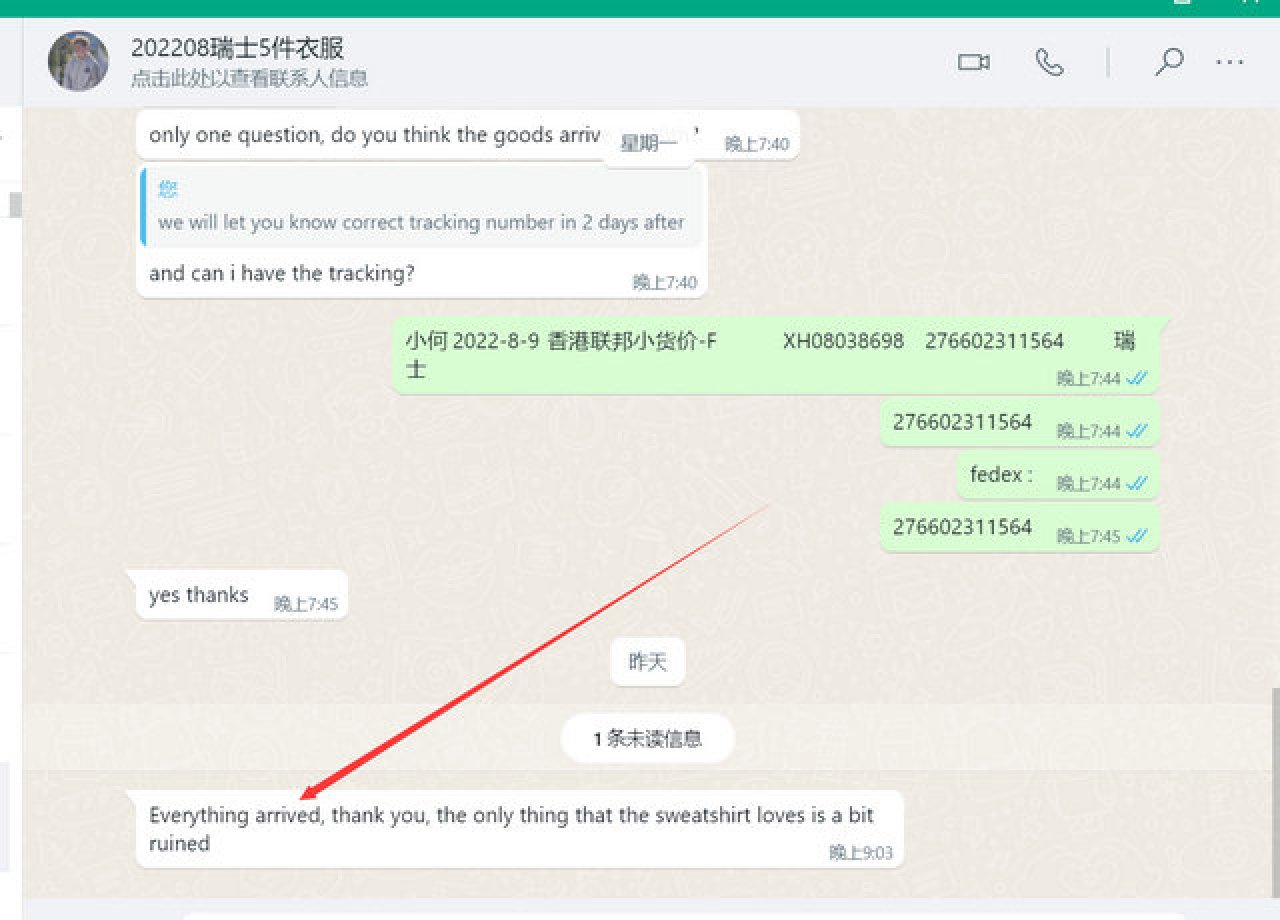Click the 'fedex :' sent message
Screen dimensions: 1280x920
[1001, 475]
